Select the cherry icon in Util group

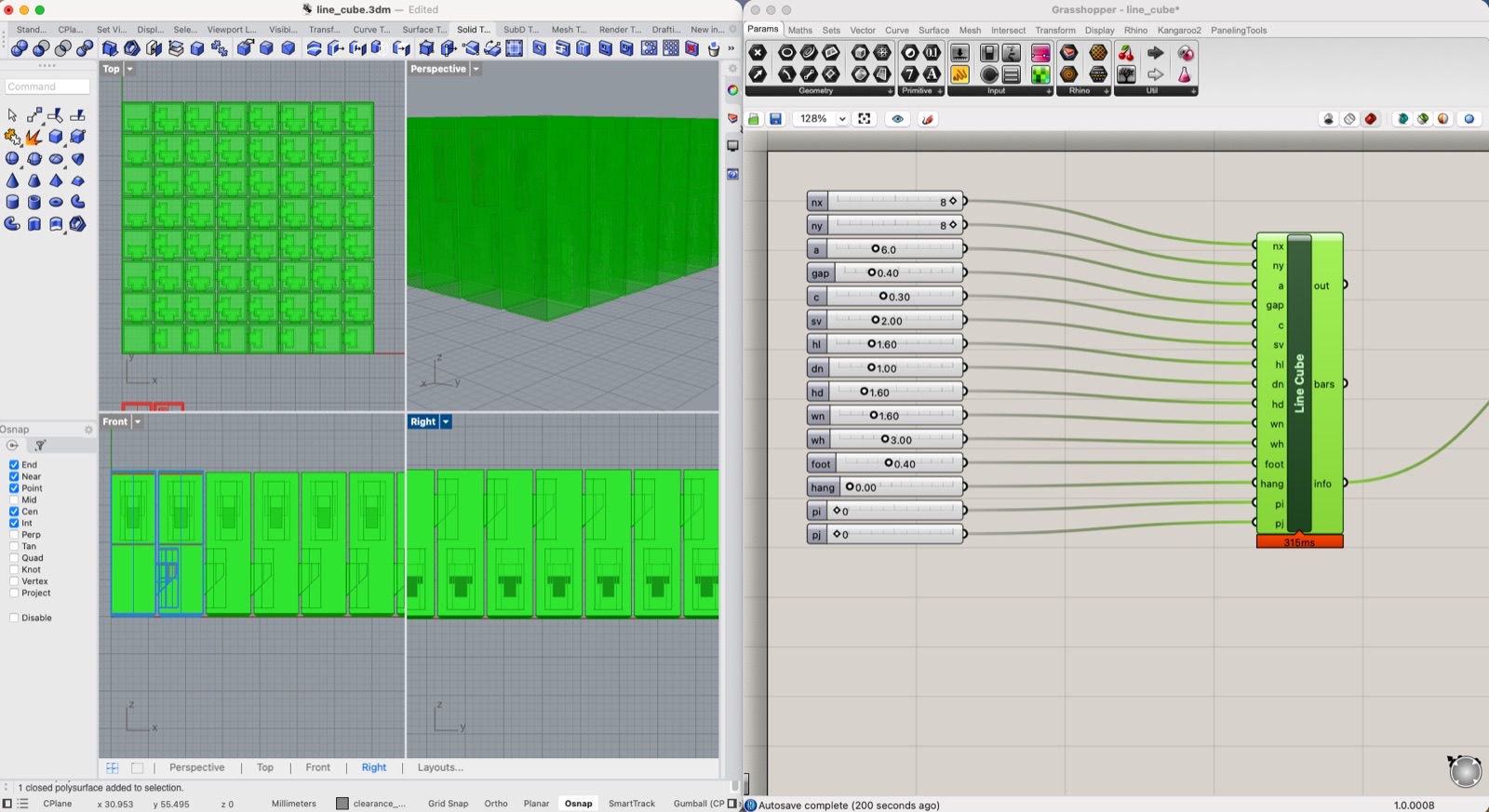(1127, 53)
